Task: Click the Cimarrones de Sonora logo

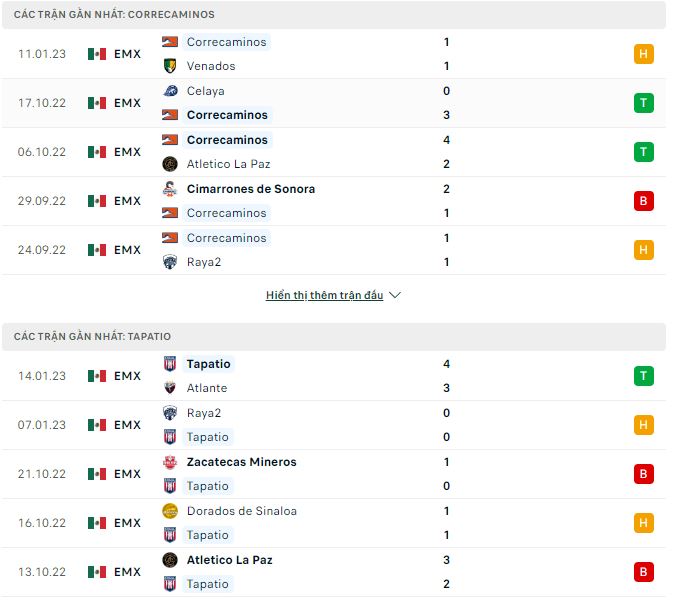Action: tap(170, 189)
